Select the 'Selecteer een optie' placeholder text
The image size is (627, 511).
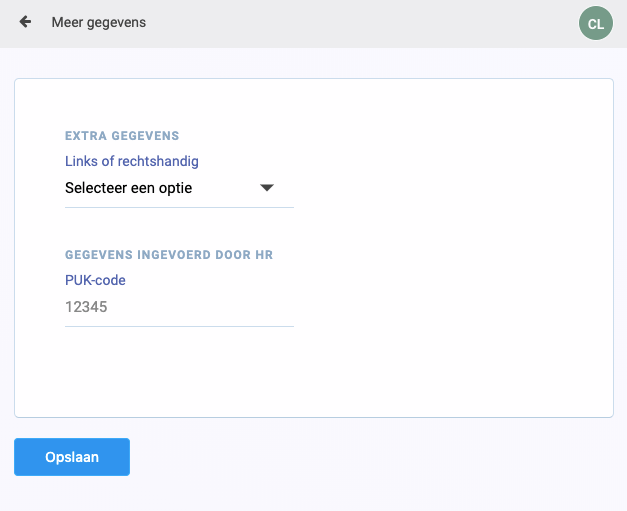[x=128, y=188]
